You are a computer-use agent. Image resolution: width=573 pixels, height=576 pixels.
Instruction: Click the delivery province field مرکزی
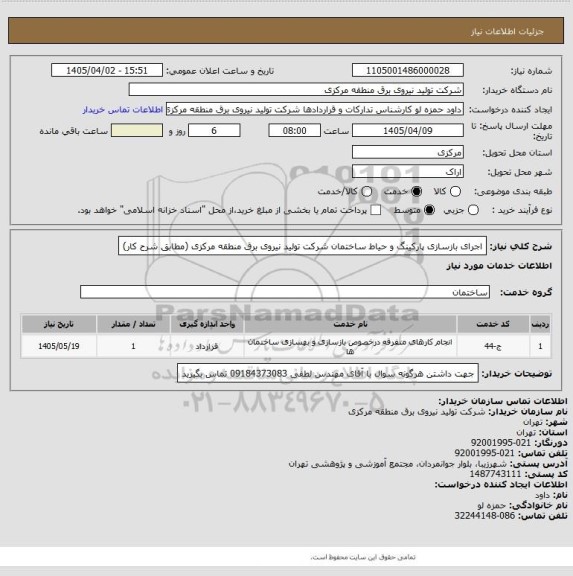tap(408, 152)
